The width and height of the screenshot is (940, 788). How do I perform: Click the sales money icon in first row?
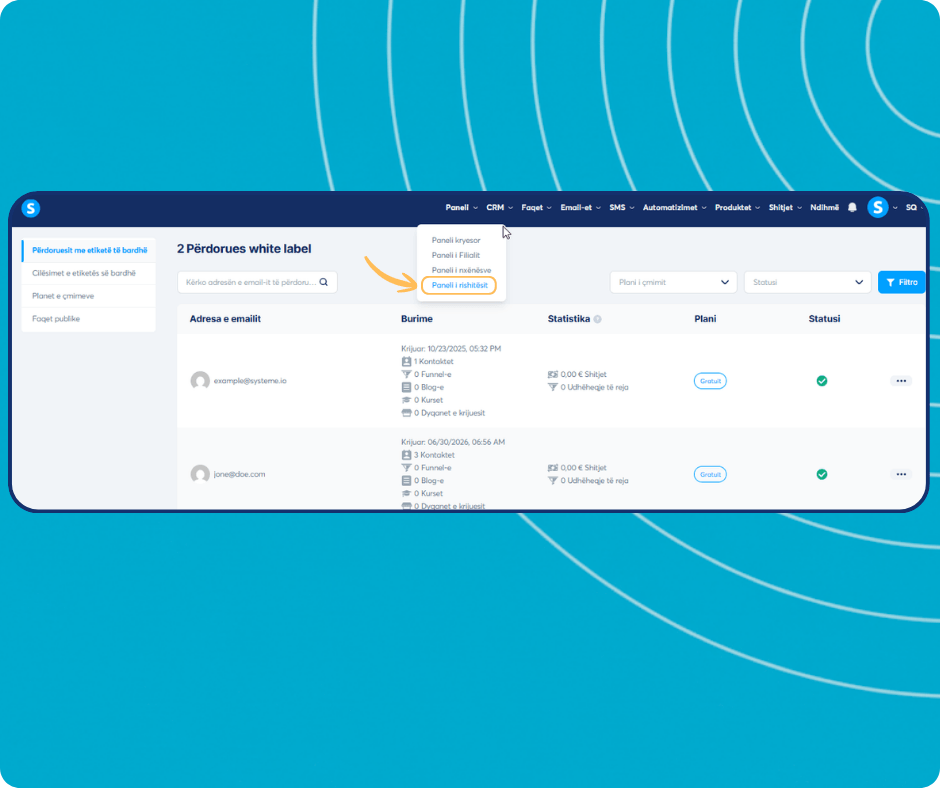[x=553, y=374]
